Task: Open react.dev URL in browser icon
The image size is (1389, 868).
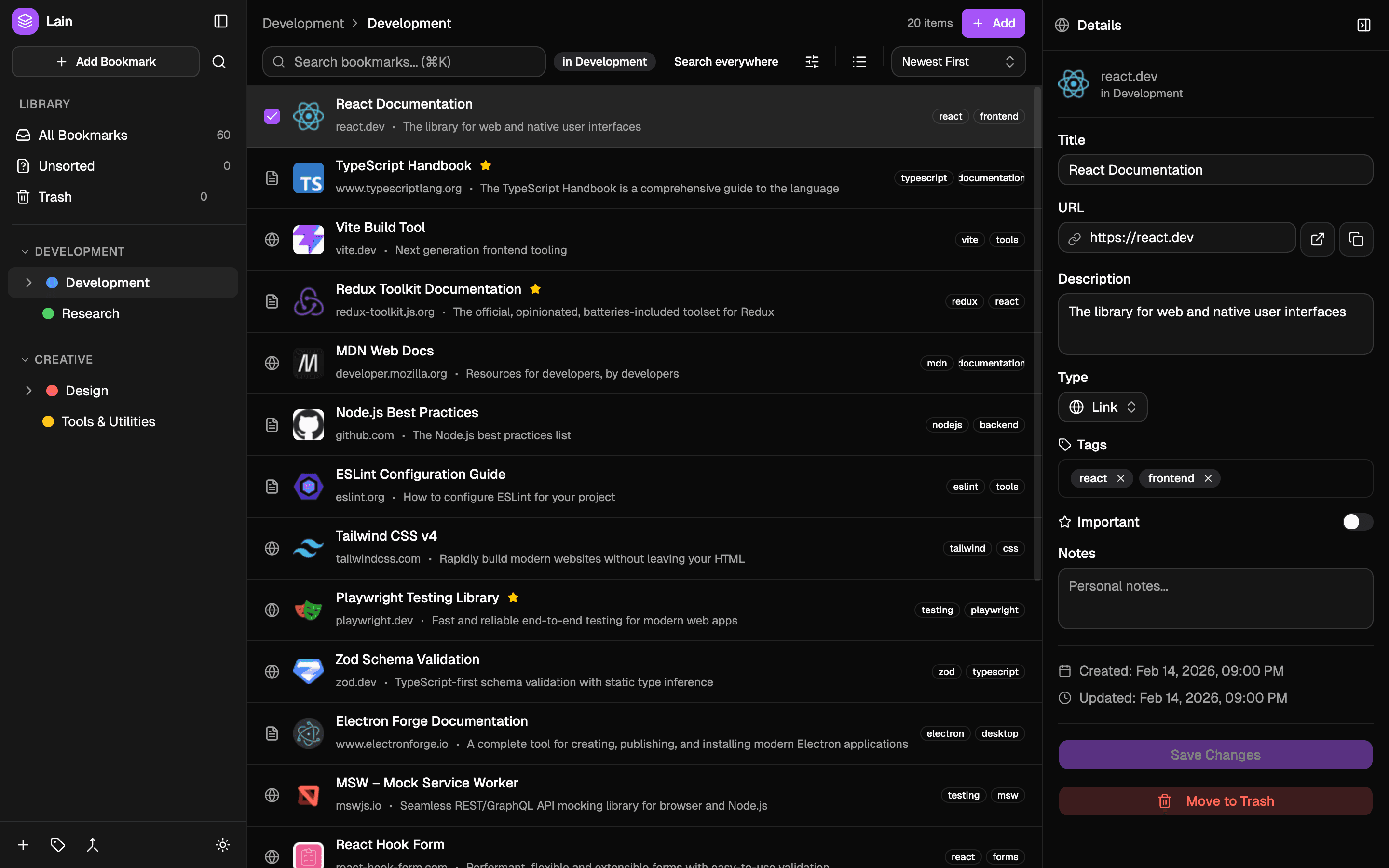Action: pos(1317,239)
